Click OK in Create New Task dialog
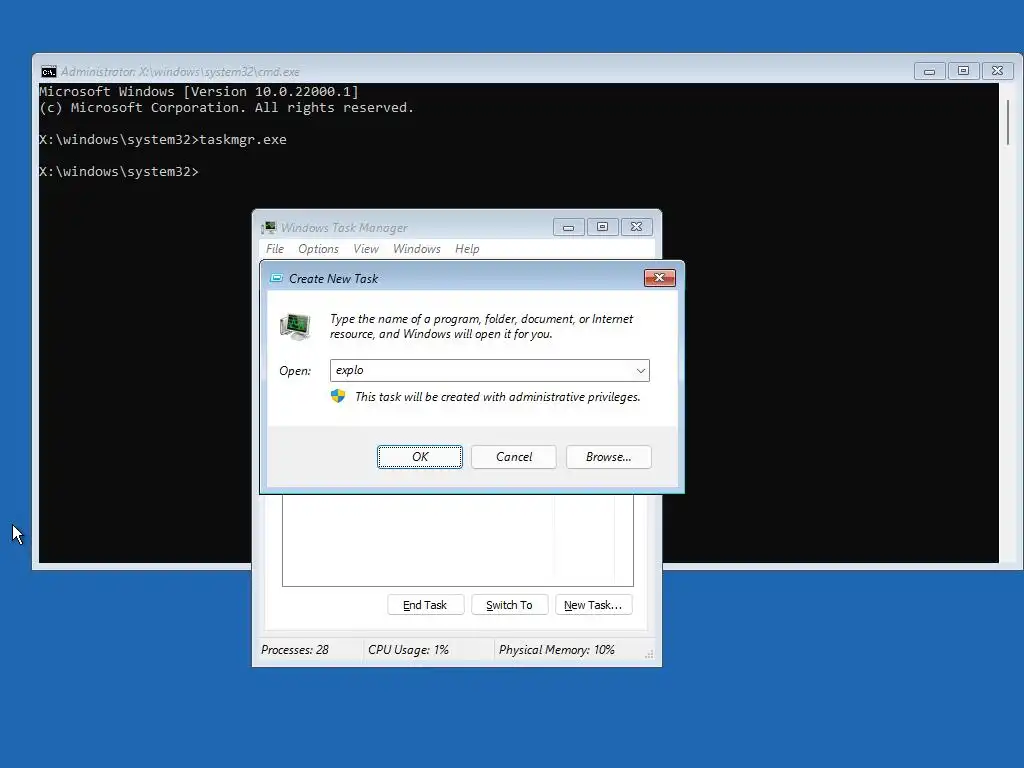The width and height of the screenshot is (1024, 768). [x=420, y=456]
